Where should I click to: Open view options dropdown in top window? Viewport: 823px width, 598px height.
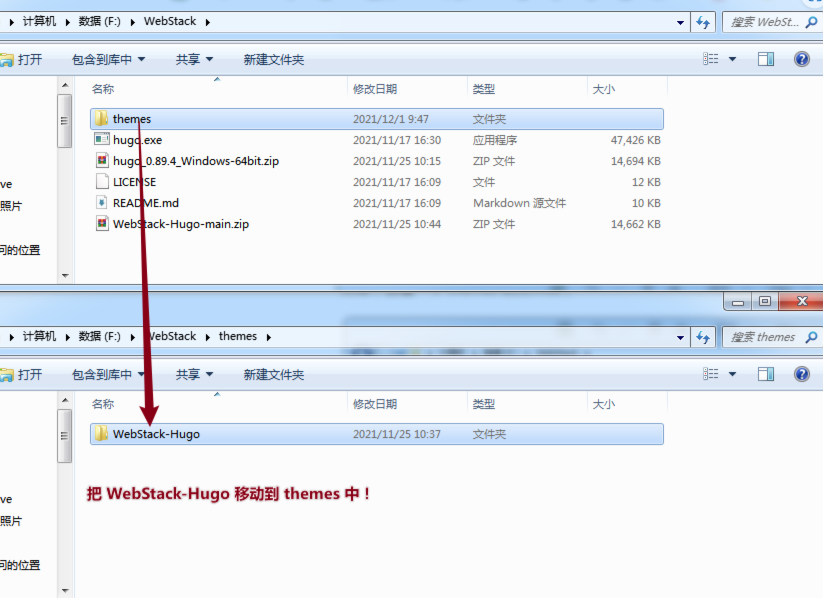(x=732, y=59)
